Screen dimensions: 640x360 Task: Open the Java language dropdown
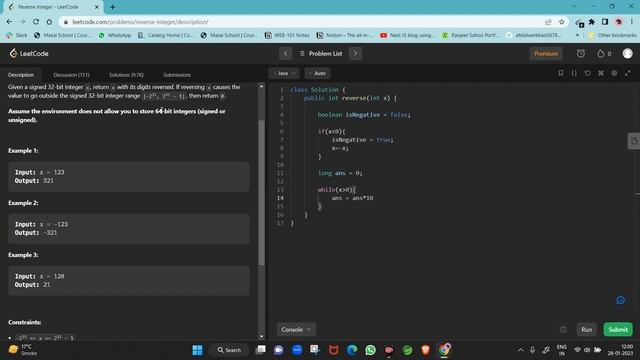(284, 73)
